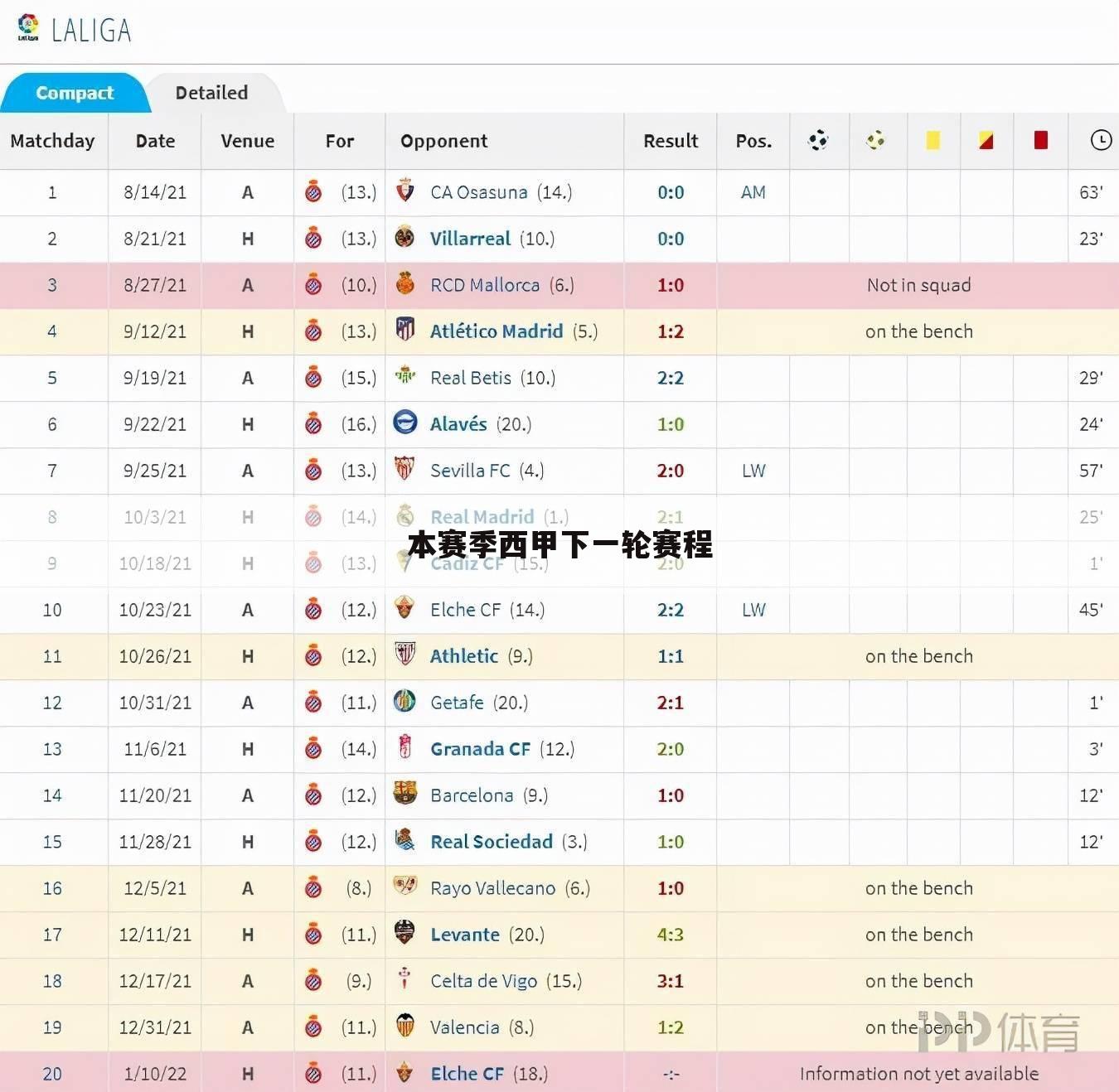Screen dimensions: 1119x1092
Task: Open the Villarreal opponent link
Action: click(x=470, y=239)
